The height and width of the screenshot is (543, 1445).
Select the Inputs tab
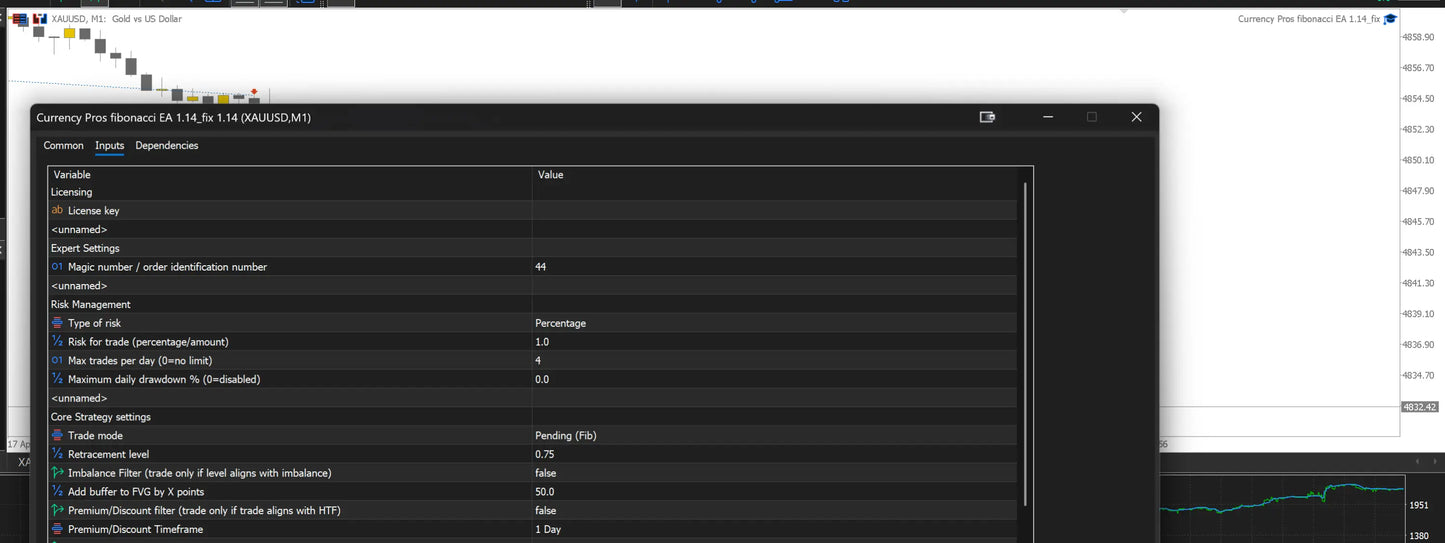[x=110, y=146]
